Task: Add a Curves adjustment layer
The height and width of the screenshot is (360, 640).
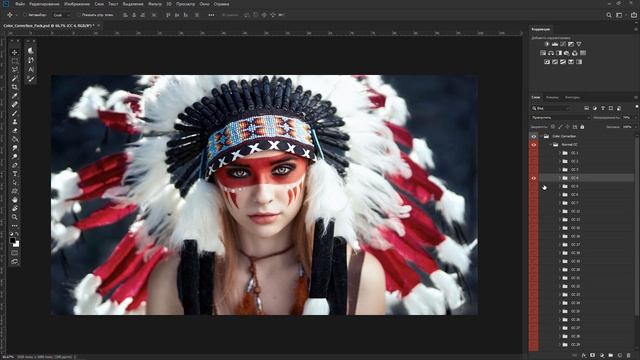Action: coord(563,44)
